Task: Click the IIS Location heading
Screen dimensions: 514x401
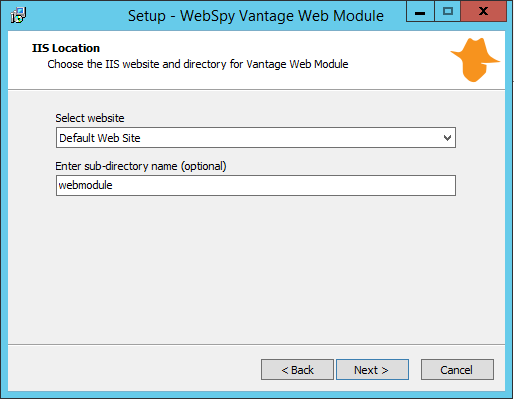Action: coord(66,48)
